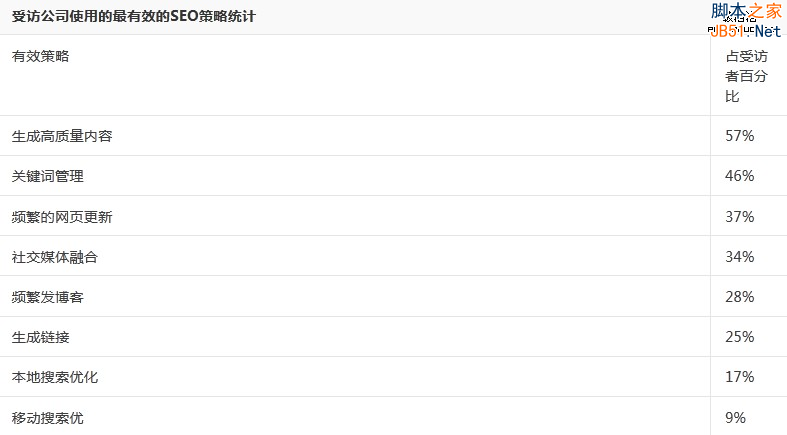The image size is (787, 435).
Task: Click the 生成链接 strategy text
Action: click(x=41, y=337)
